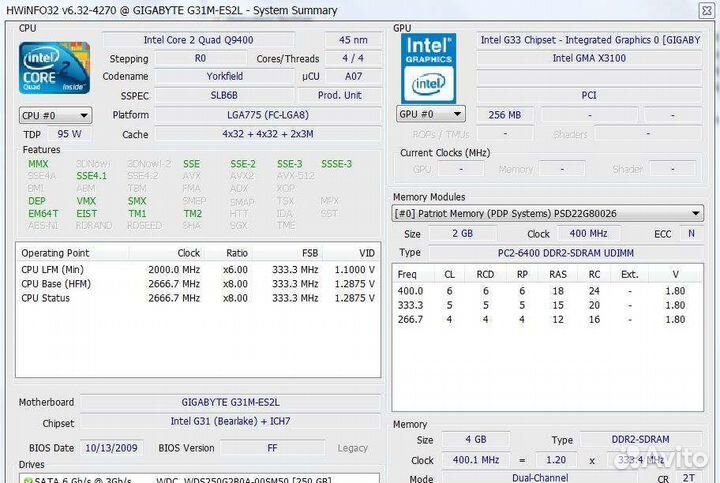Click the BIOS Version FF field
This screenshot has width=720, height=483.
pos(272,448)
